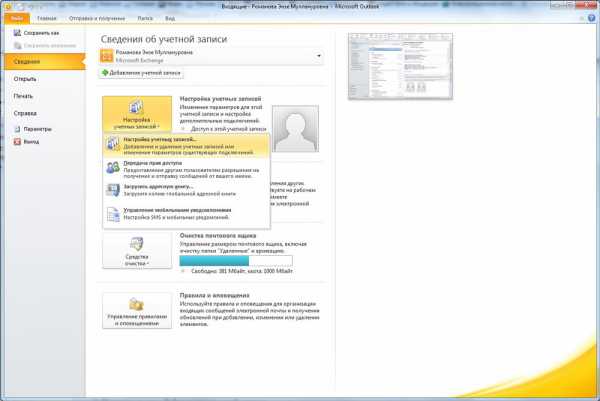This screenshot has width=600, height=401.
Task: Open Управление правилами и оповещениями
Action: pyautogui.click(x=137, y=311)
